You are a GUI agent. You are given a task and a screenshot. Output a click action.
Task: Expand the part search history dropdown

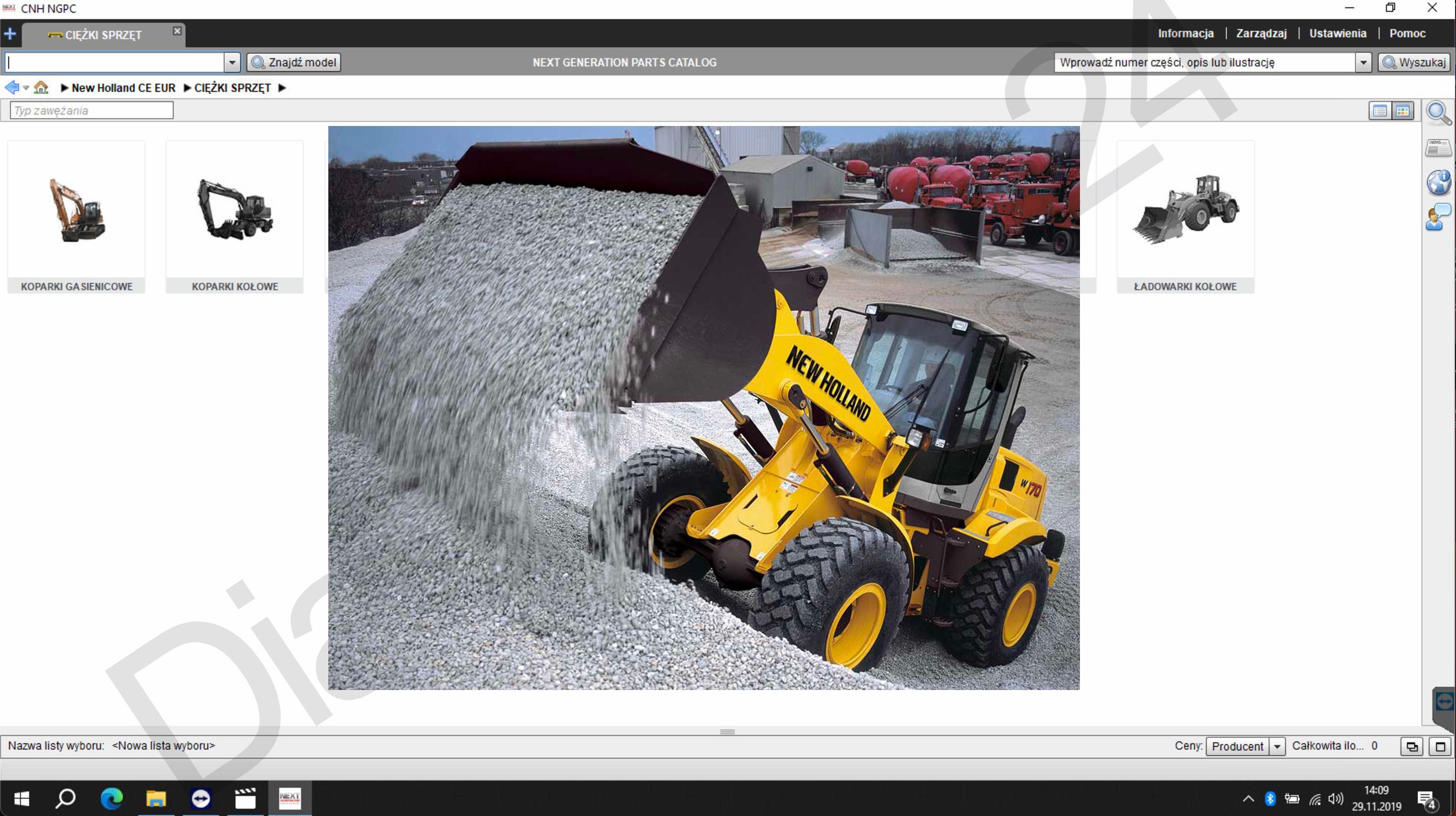click(x=1363, y=62)
